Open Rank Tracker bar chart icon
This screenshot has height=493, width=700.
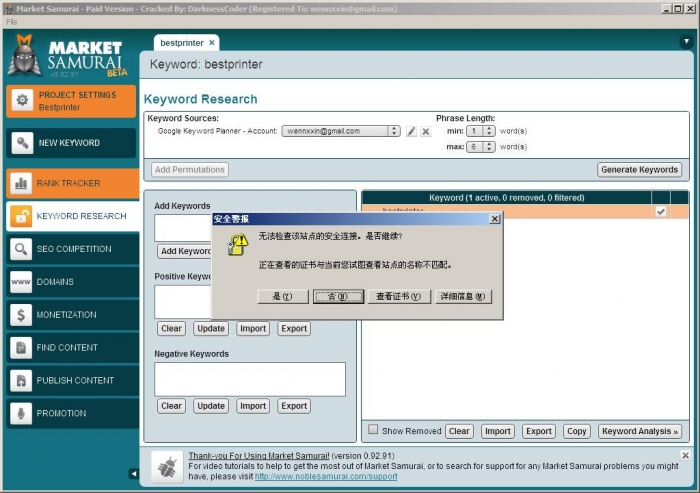point(21,183)
